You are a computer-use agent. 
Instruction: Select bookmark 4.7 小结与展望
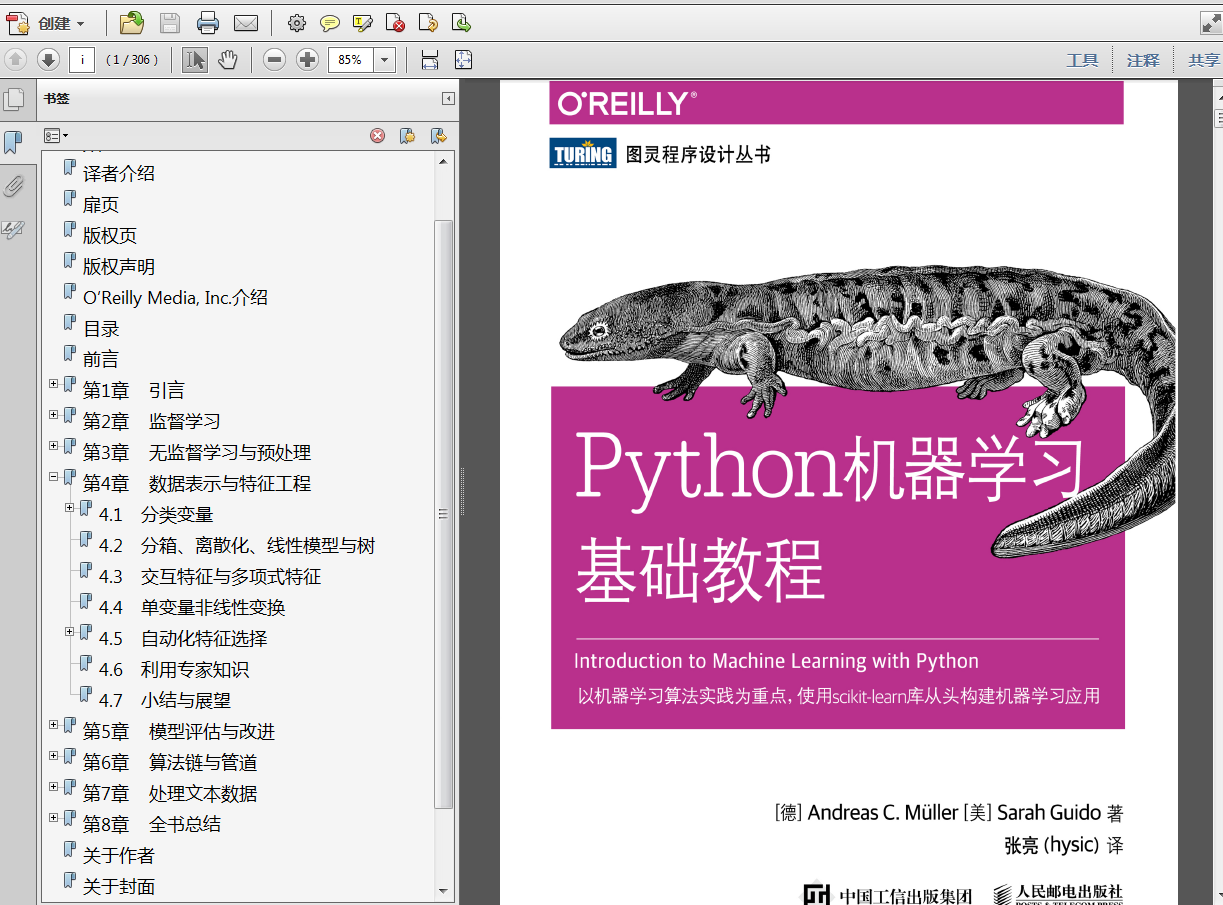click(165, 701)
